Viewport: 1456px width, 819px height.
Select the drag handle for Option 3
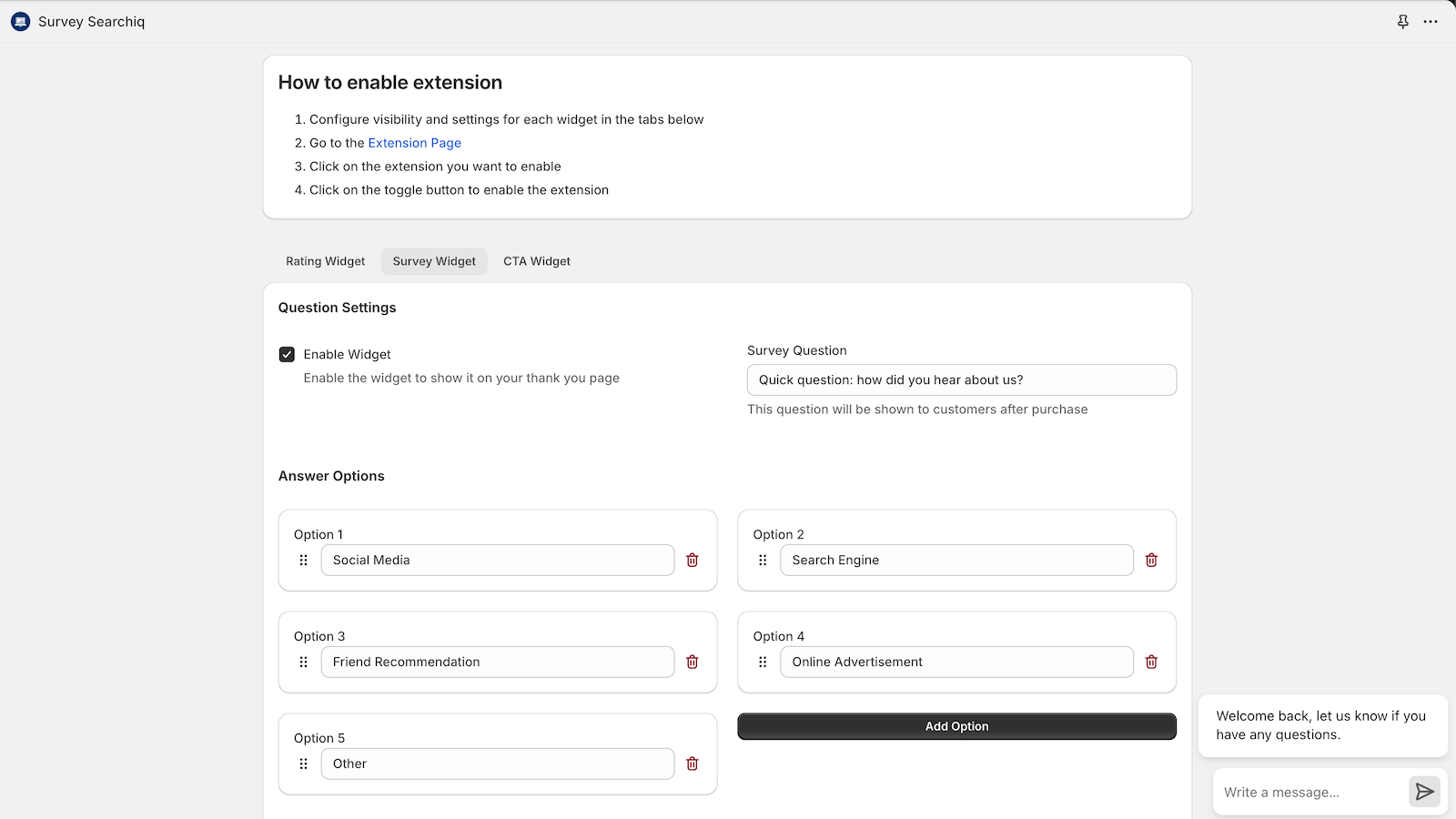tap(303, 662)
